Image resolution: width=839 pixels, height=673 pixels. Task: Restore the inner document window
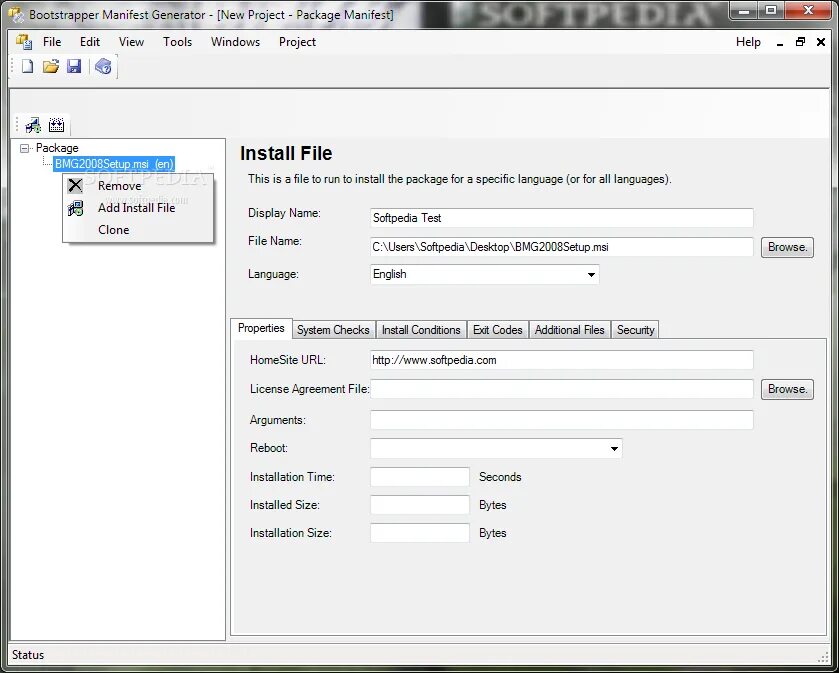(800, 42)
